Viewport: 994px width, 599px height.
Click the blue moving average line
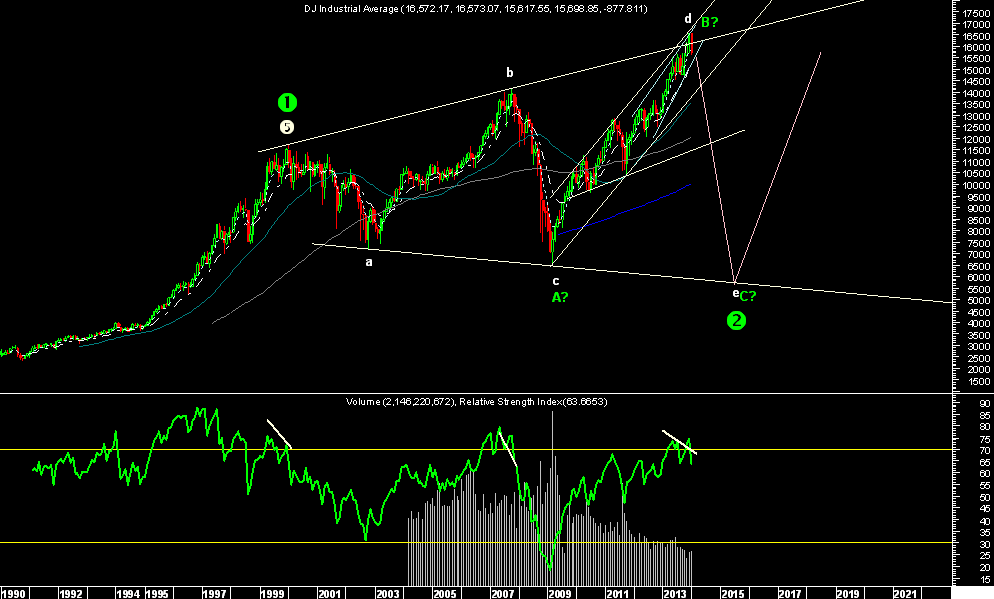pyautogui.click(x=624, y=210)
